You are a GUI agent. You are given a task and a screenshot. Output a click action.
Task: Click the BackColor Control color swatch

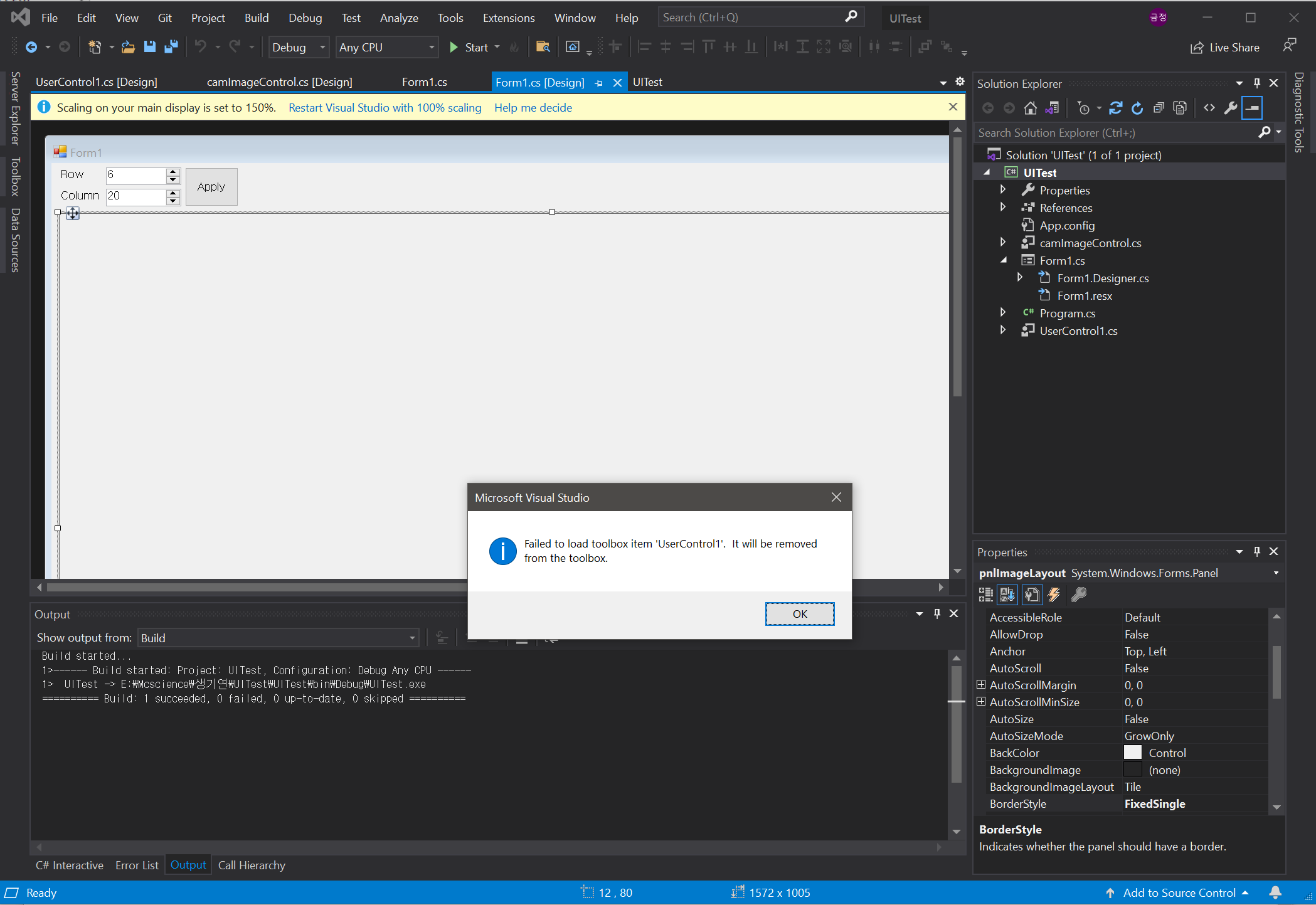click(x=1132, y=753)
